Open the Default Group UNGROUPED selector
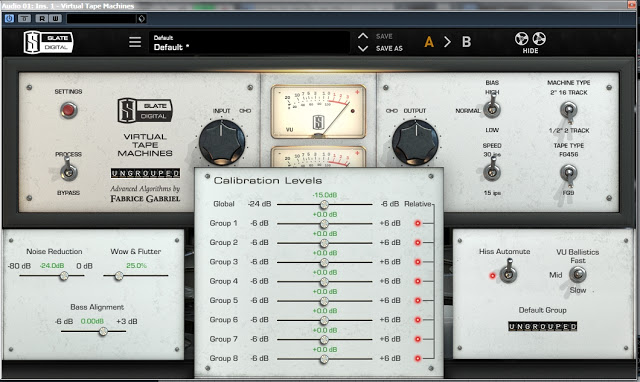640x382 pixels. [542, 326]
